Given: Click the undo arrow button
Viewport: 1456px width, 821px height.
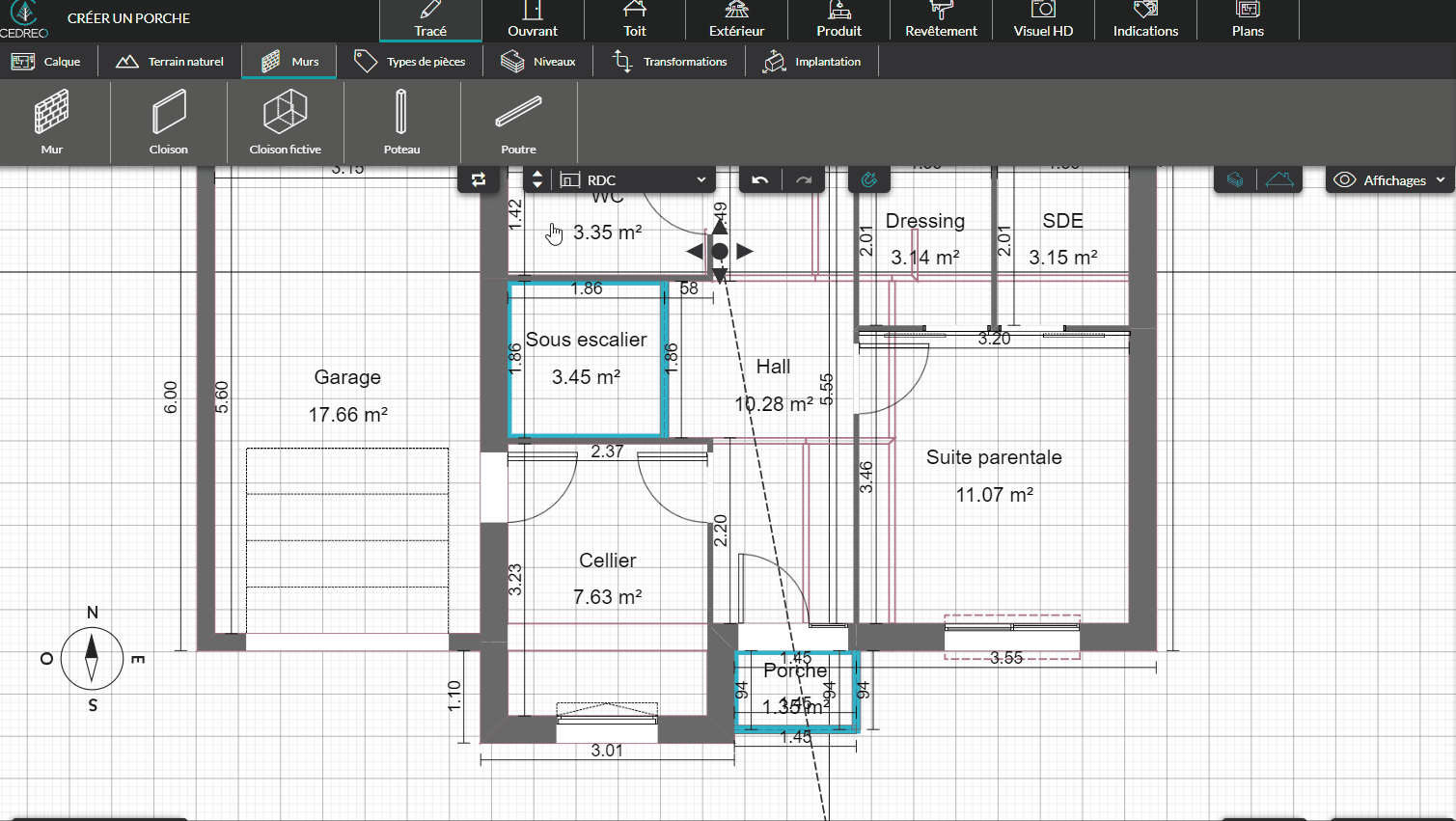Looking at the screenshot, I should pyautogui.click(x=760, y=180).
